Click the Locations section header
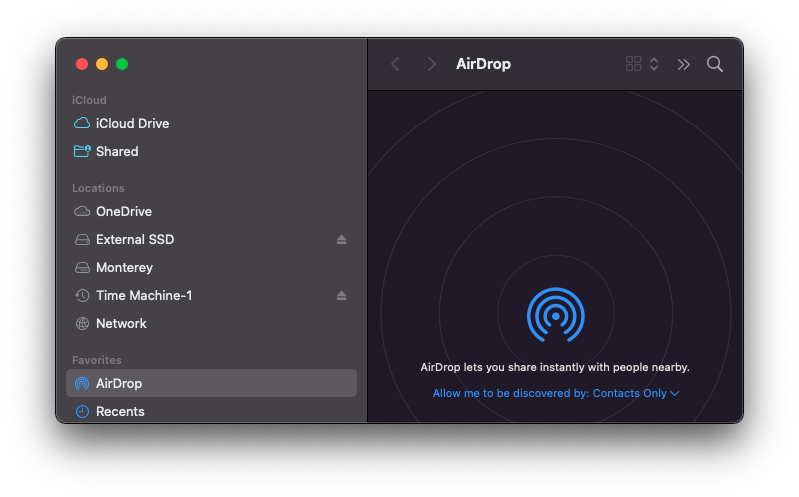Screen dimensions: 799x497 (98, 188)
